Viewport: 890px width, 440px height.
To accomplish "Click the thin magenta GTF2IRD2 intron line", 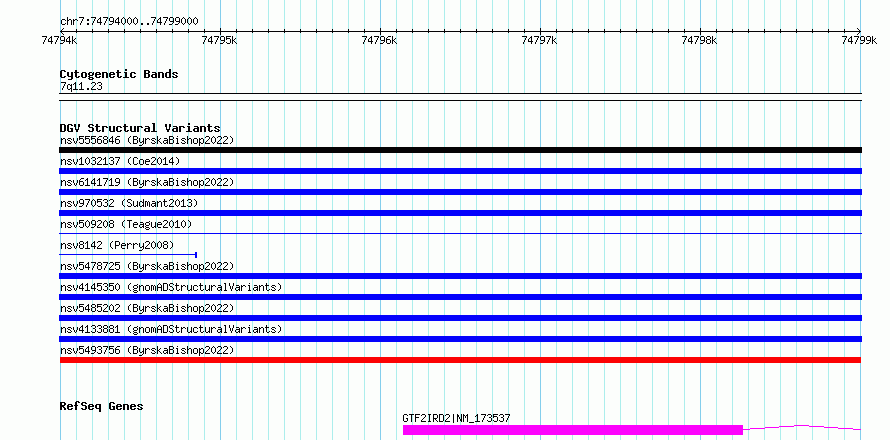I will tap(802, 427).
